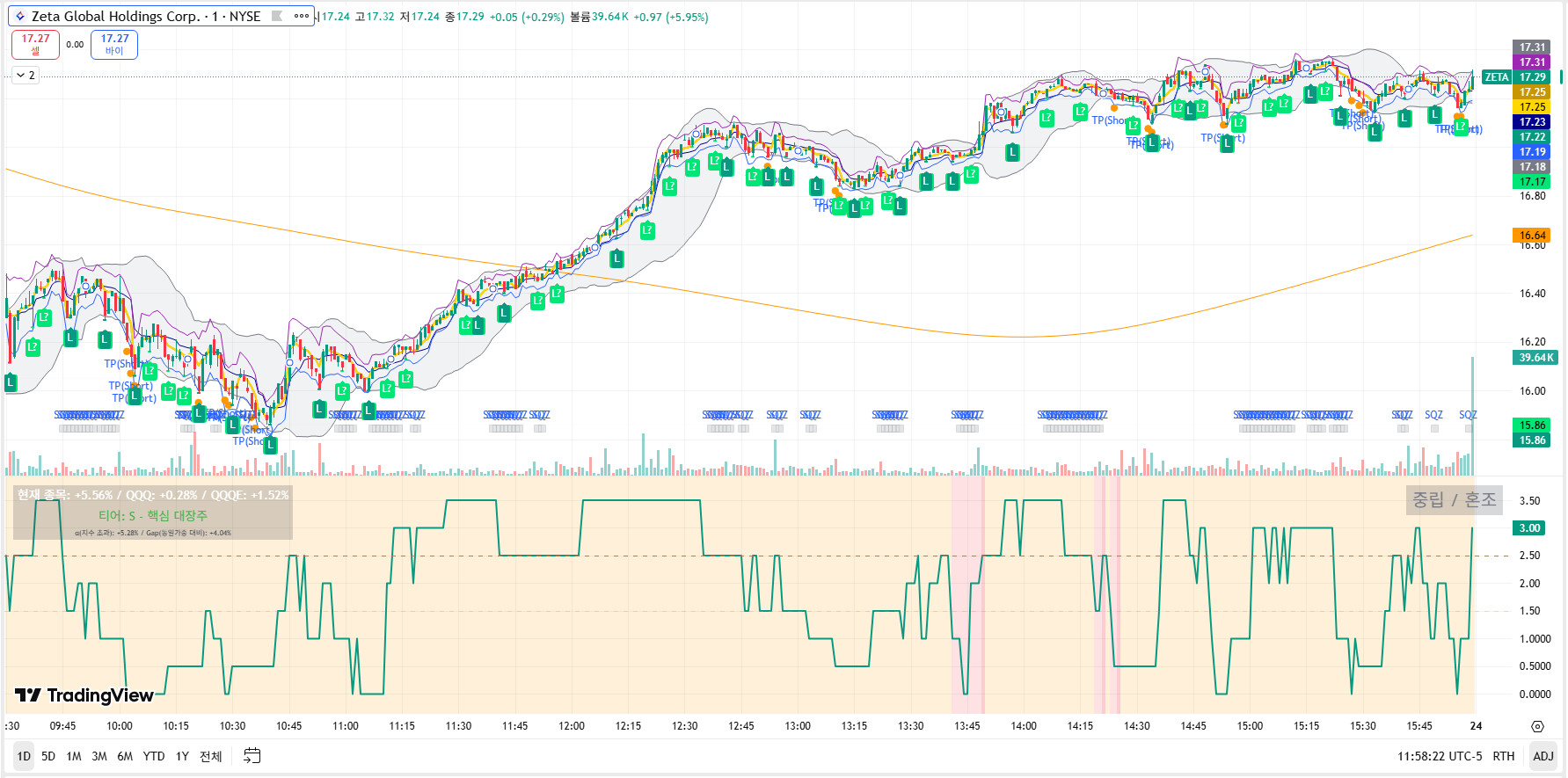Switch to the YTD range tab
The image size is (1568, 778).
pyautogui.click(x=154, y=756)
